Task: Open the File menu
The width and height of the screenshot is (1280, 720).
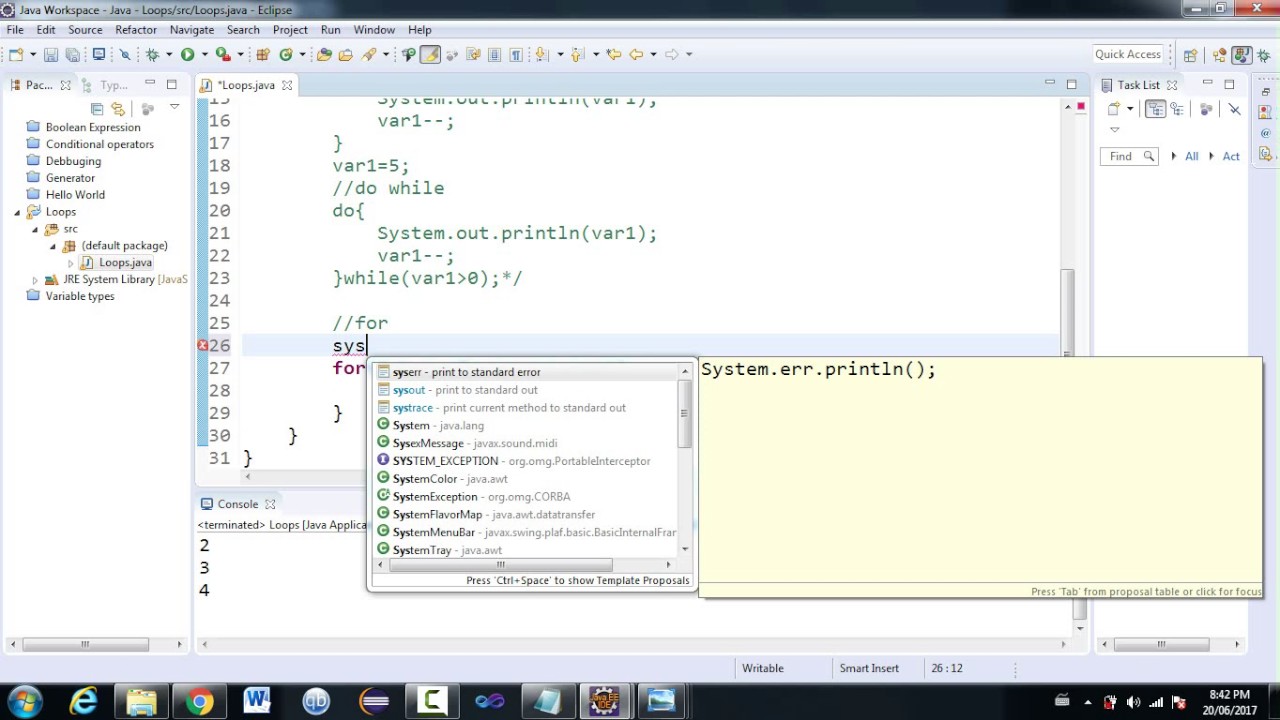Action: [15, 30]
